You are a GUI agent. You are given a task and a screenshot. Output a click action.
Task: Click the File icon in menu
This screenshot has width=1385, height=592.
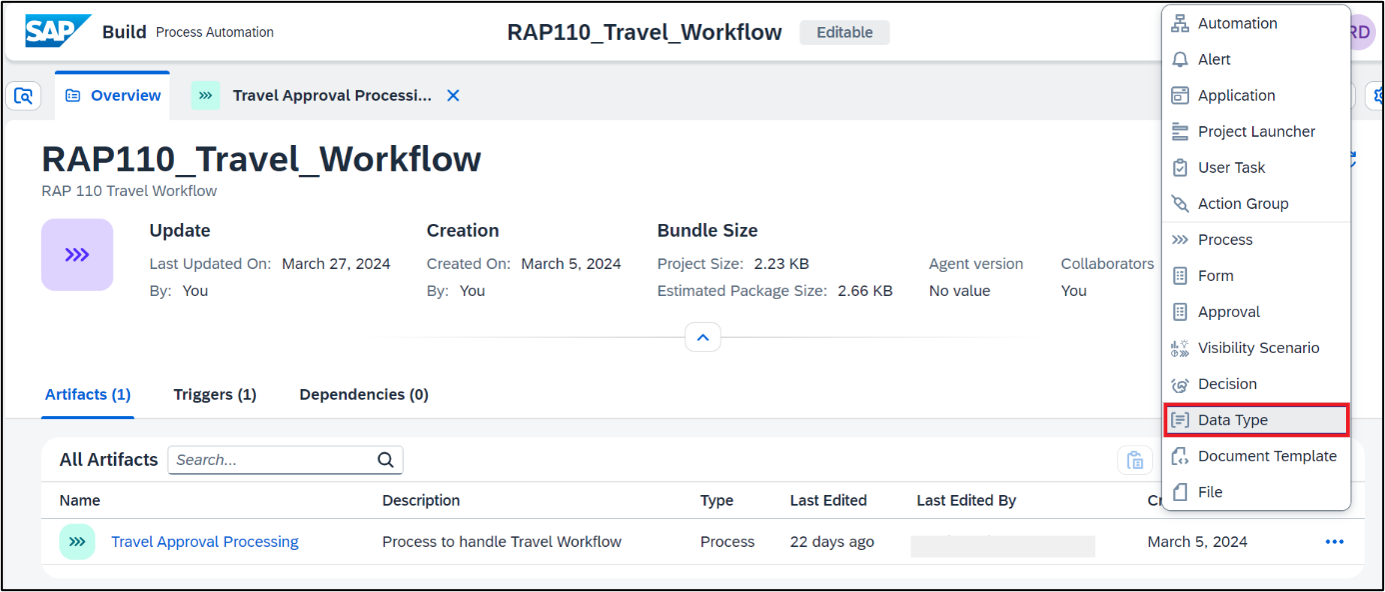(x=1180, y=492)
